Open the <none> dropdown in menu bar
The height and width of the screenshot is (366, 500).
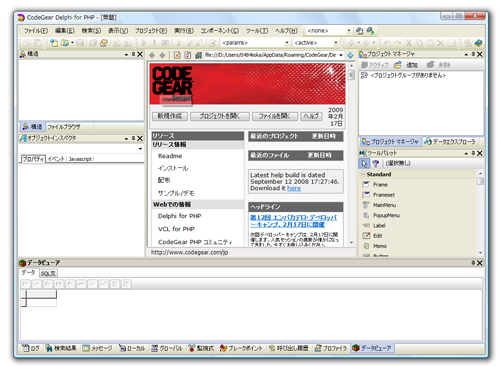349,31
